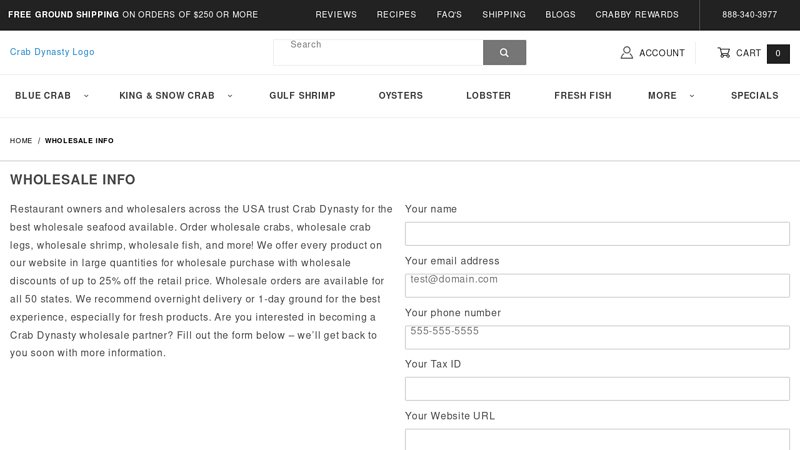Open the Specials page

(x=754, y=96)
